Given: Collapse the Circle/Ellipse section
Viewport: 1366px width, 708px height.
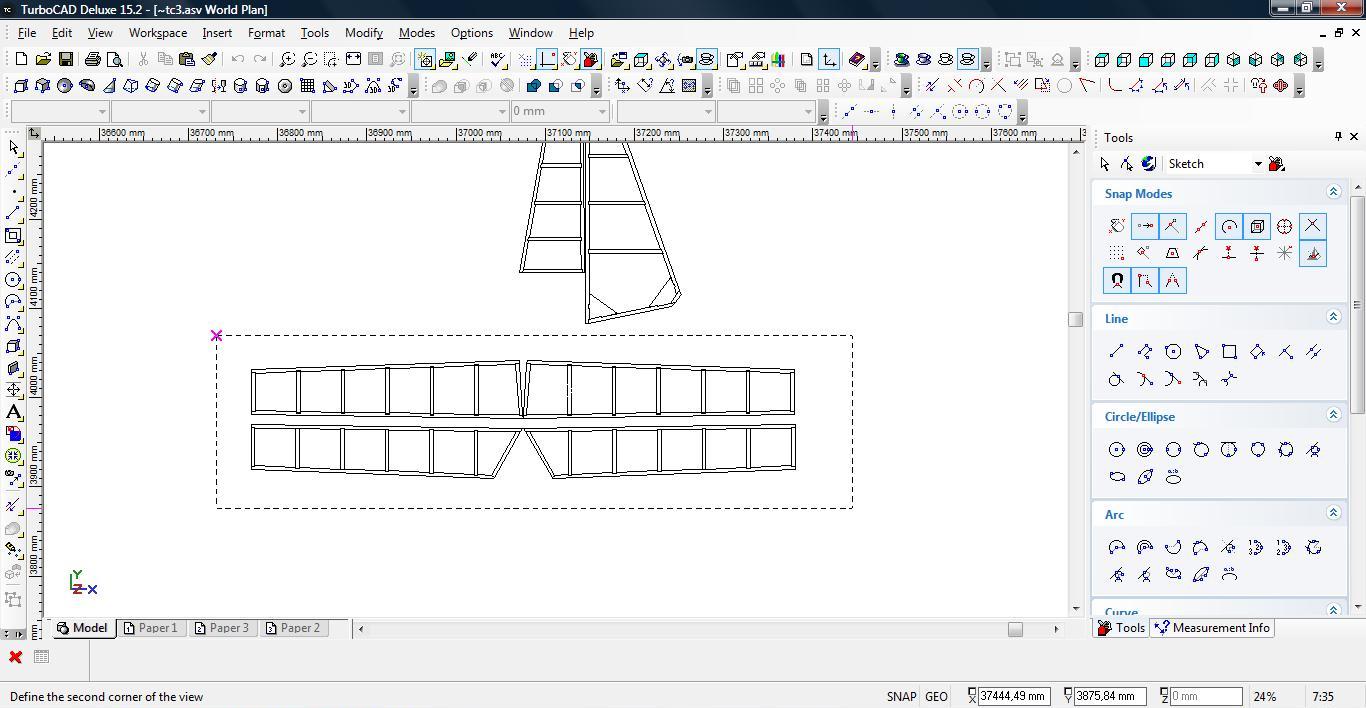Looking at the screenshot, I should click(1333, 415).
